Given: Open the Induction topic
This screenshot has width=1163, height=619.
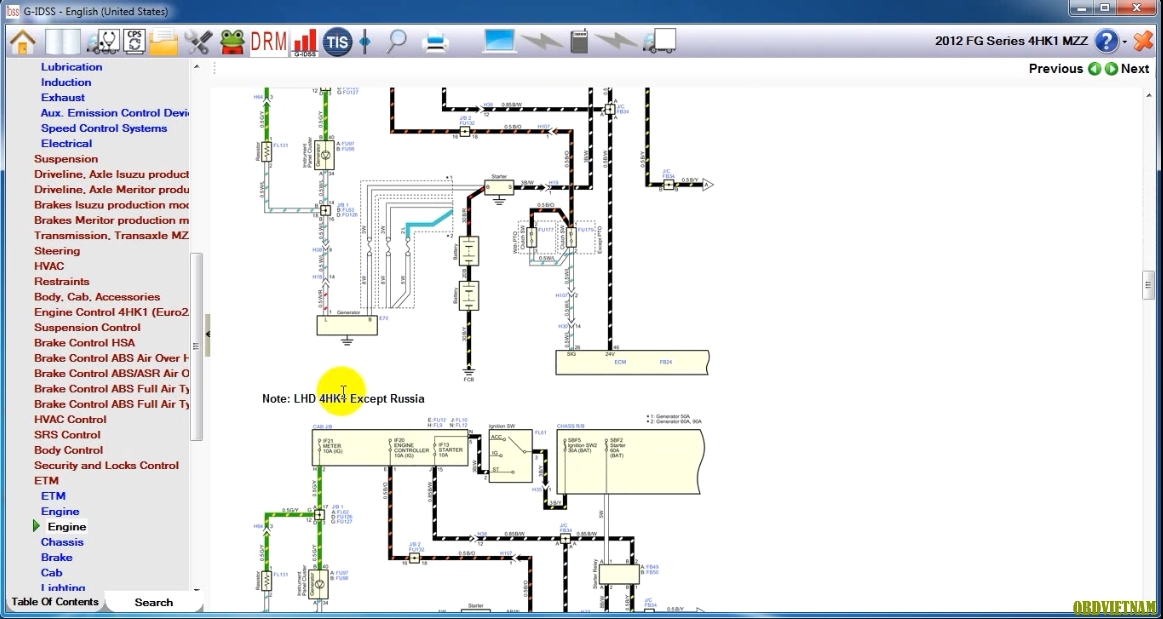Looking at the screenshot, I should (x=66, y=82).
